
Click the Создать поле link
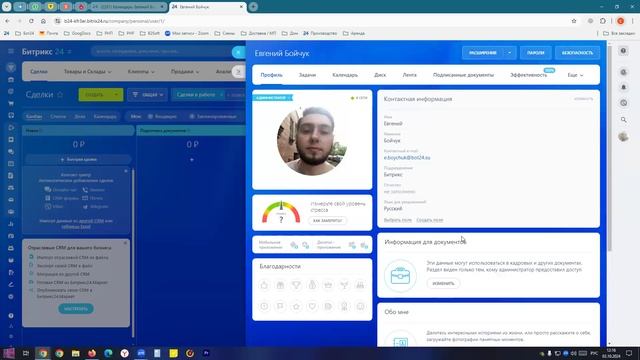click(x=429, y=220)
